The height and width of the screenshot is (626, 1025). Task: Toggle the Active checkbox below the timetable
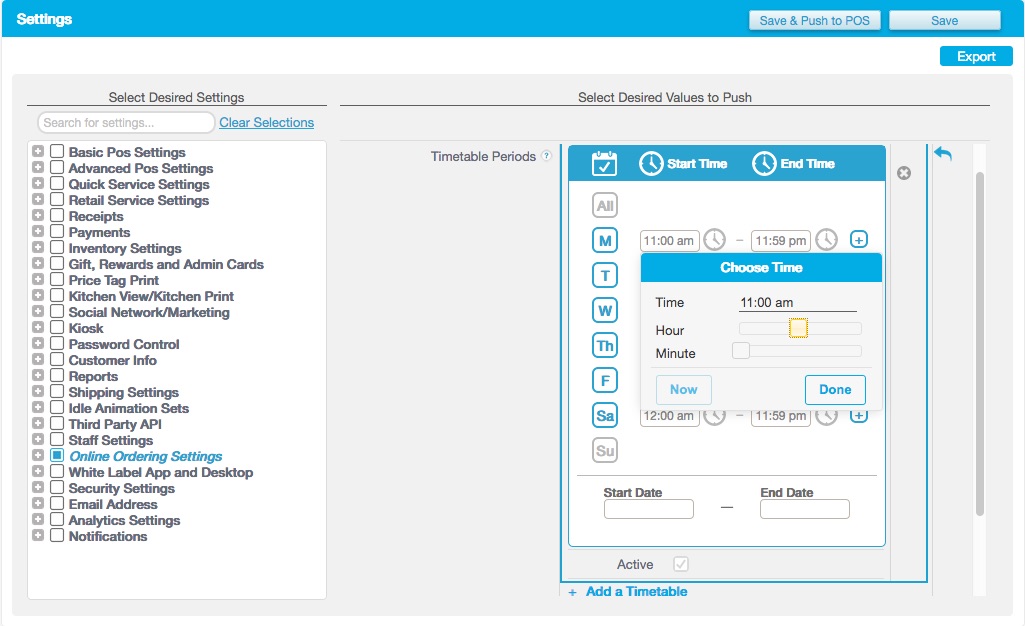[680, 564]
